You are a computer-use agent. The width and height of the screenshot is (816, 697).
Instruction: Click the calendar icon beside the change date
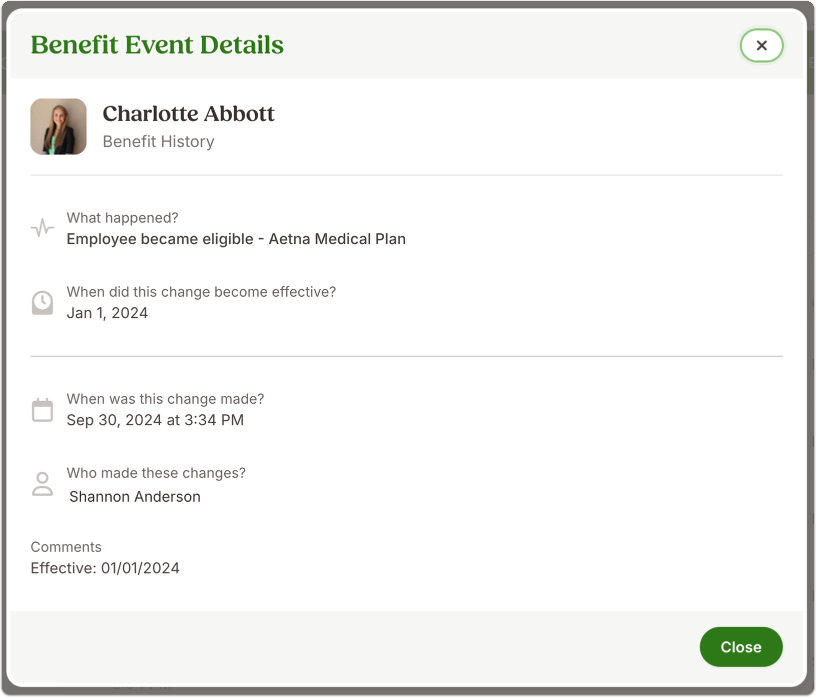(42, 410)
